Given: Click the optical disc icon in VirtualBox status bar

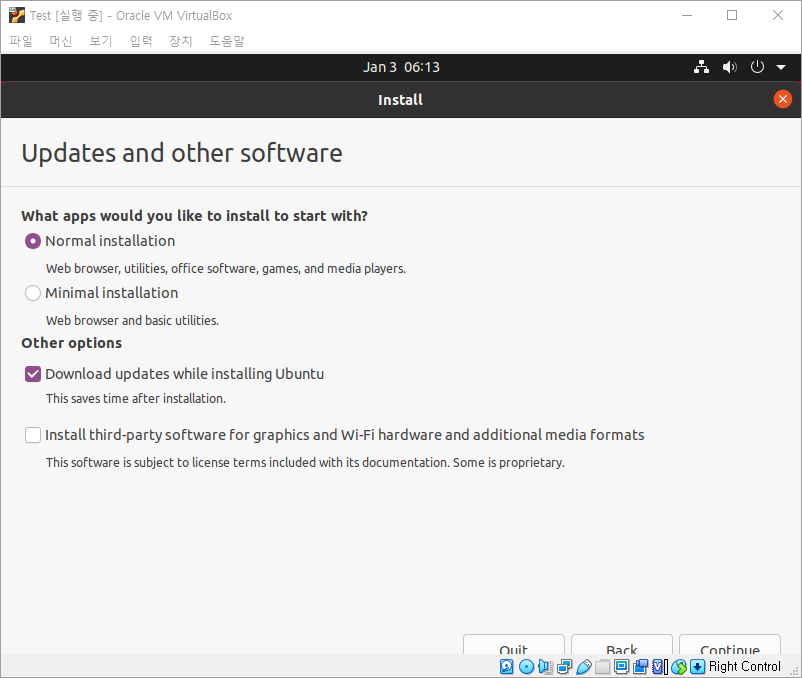Looking at the screenshot, I should pyautogui.click(x=526, y=666).
